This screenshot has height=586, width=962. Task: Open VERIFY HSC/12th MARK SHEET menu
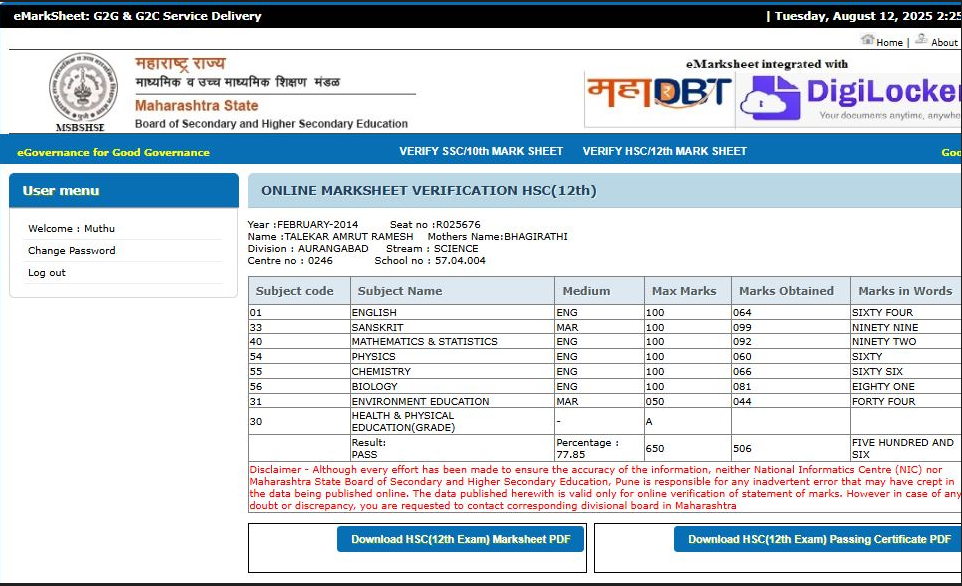(664, 151)
